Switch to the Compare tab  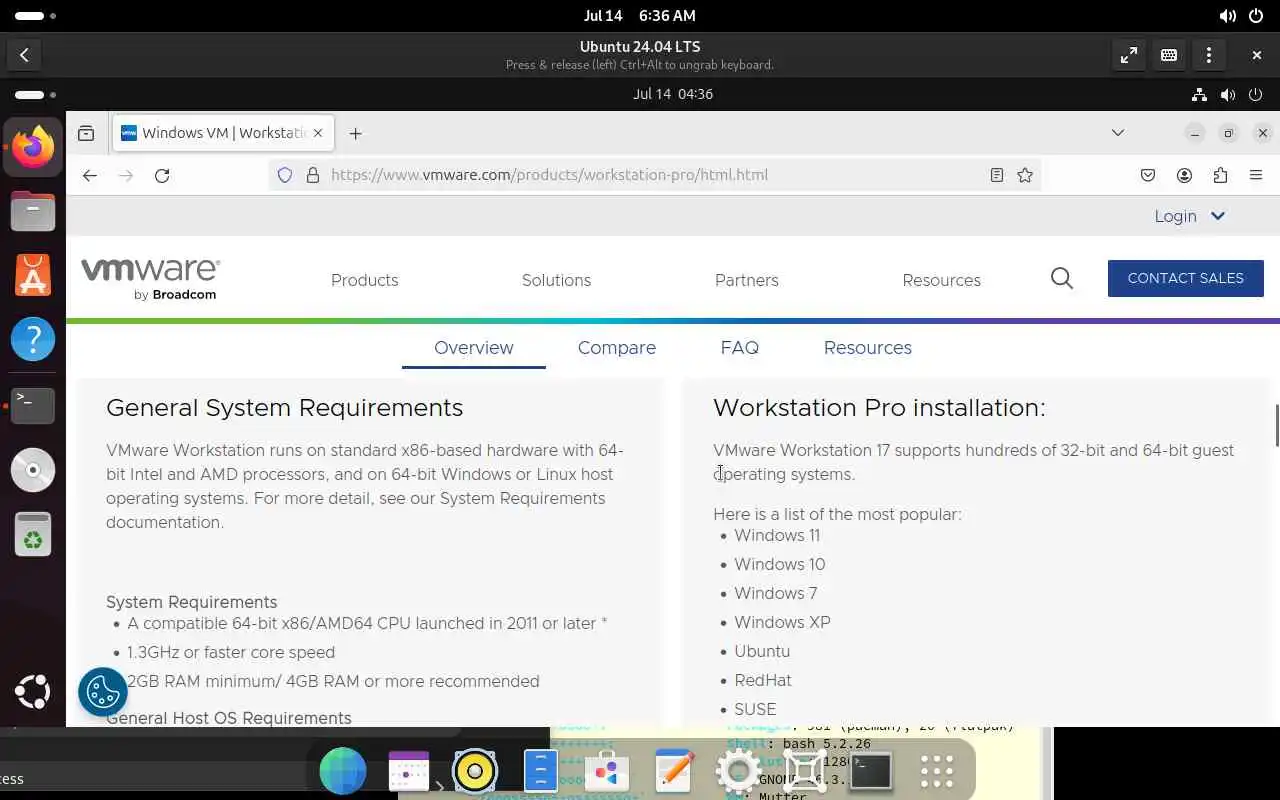tap(617, 348)
